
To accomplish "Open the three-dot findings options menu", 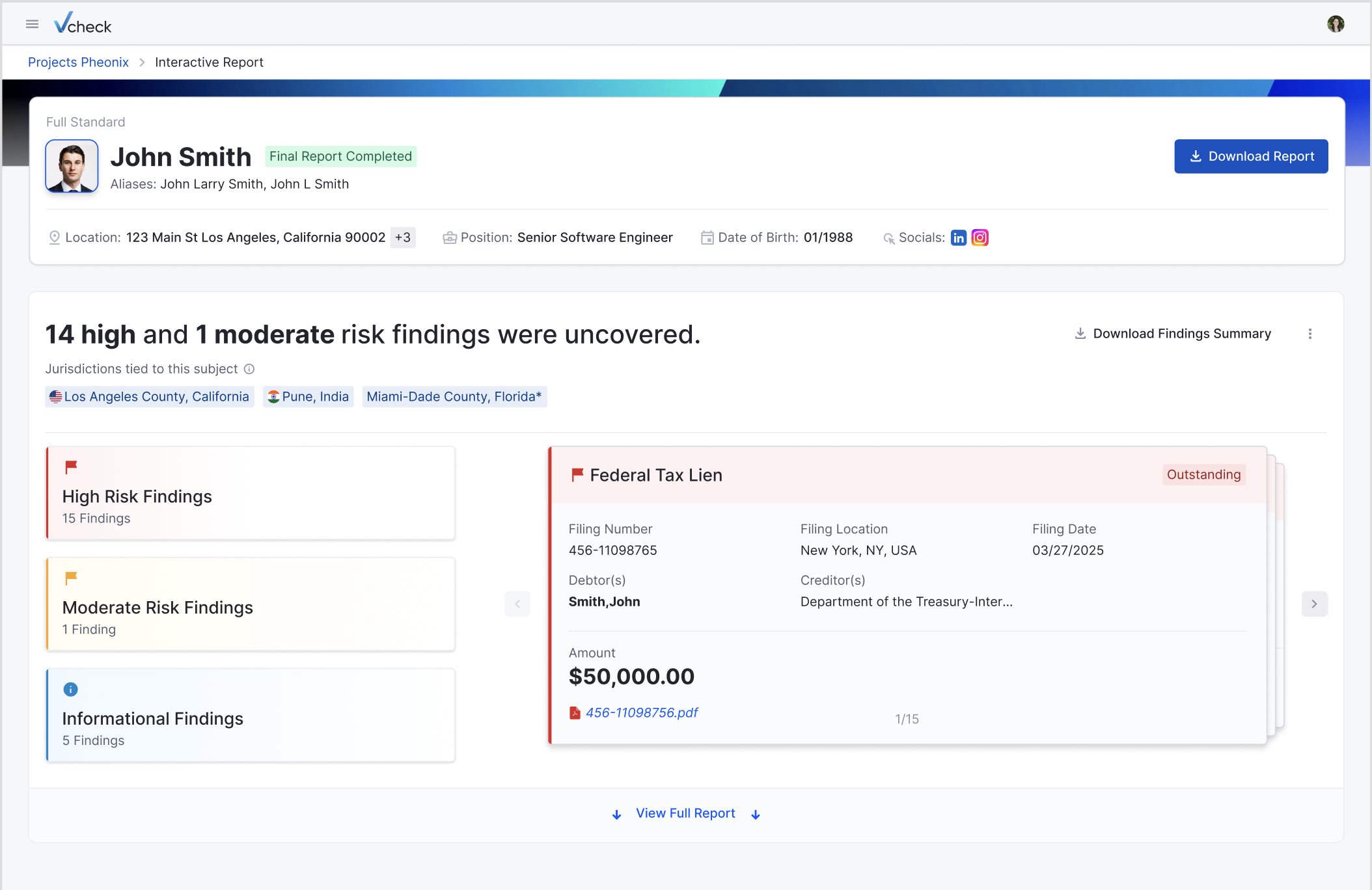I will [x=1310, y=334].
